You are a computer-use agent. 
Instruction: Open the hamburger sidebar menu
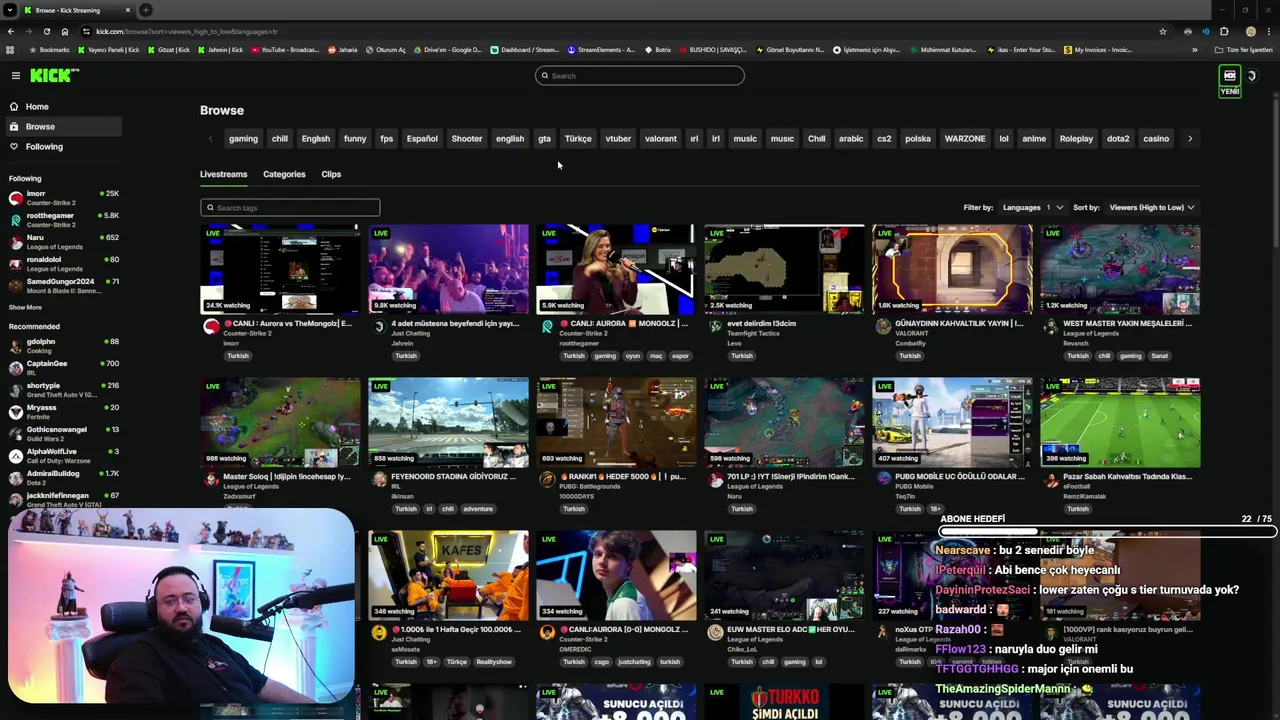[x=15, y=75]
